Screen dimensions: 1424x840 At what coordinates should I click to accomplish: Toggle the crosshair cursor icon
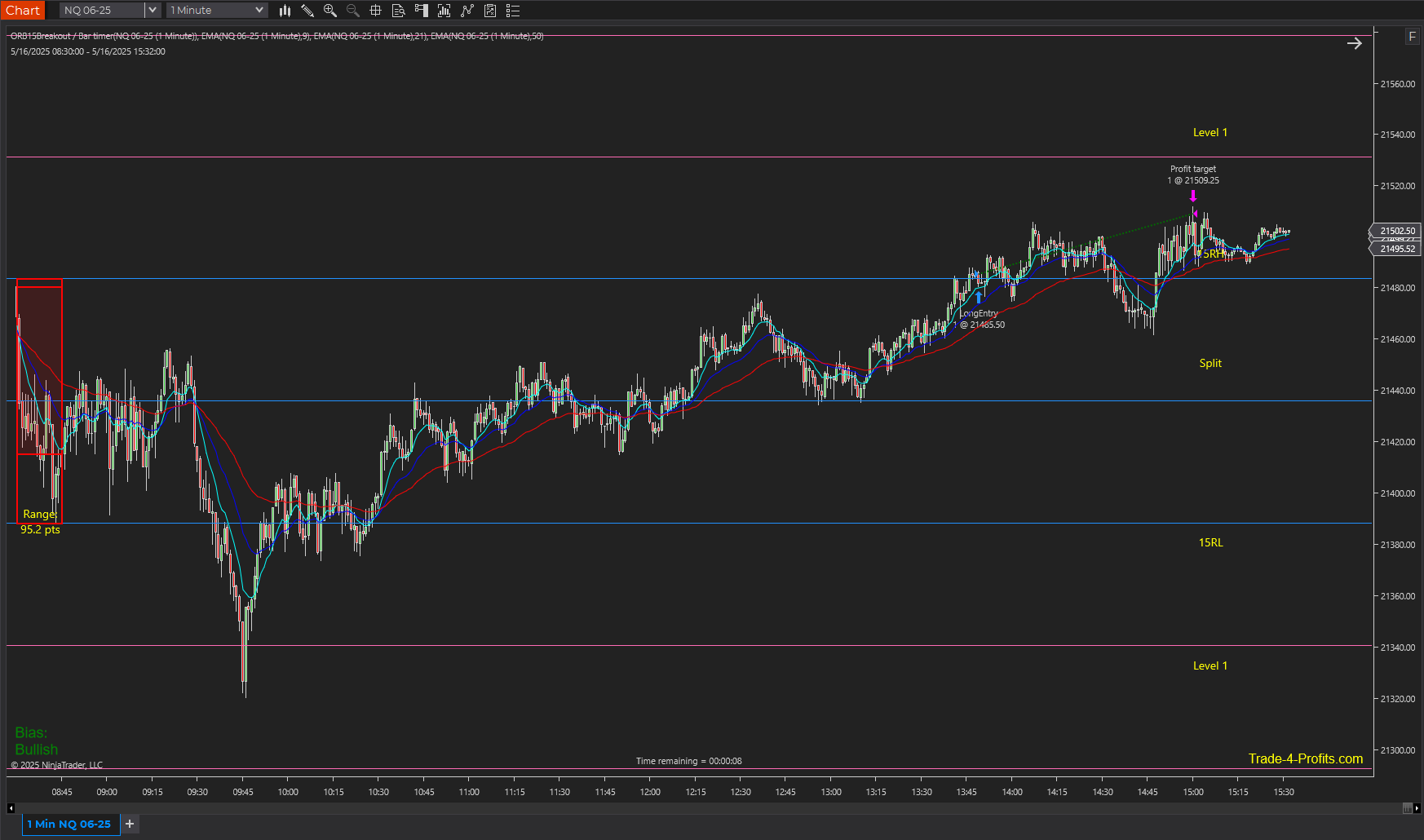(376, 11)
